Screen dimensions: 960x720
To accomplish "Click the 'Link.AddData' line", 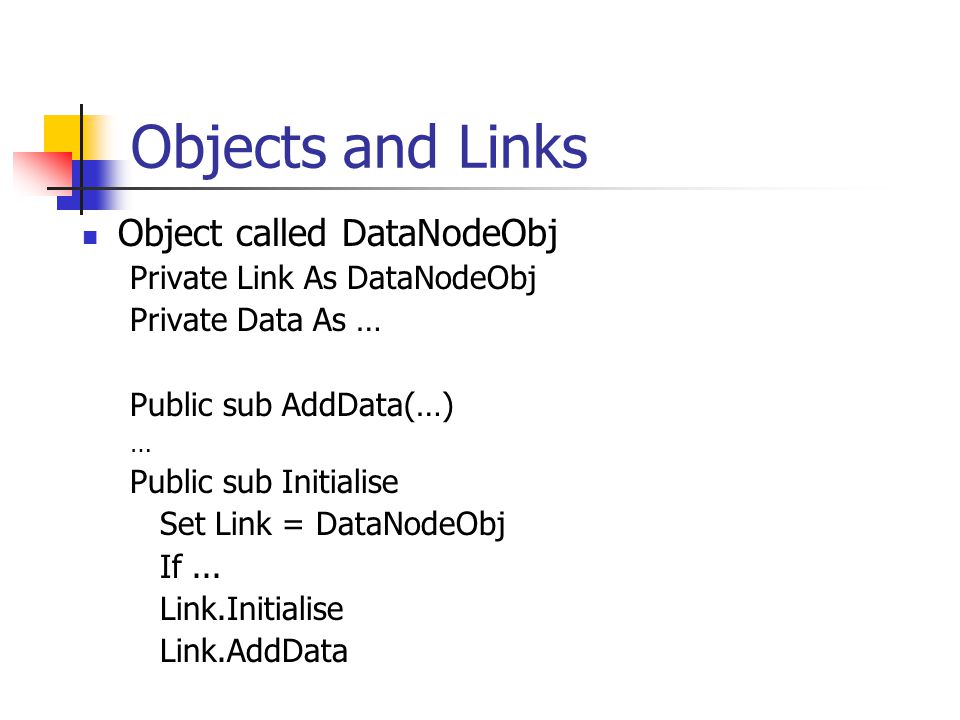I will (253, 651).
